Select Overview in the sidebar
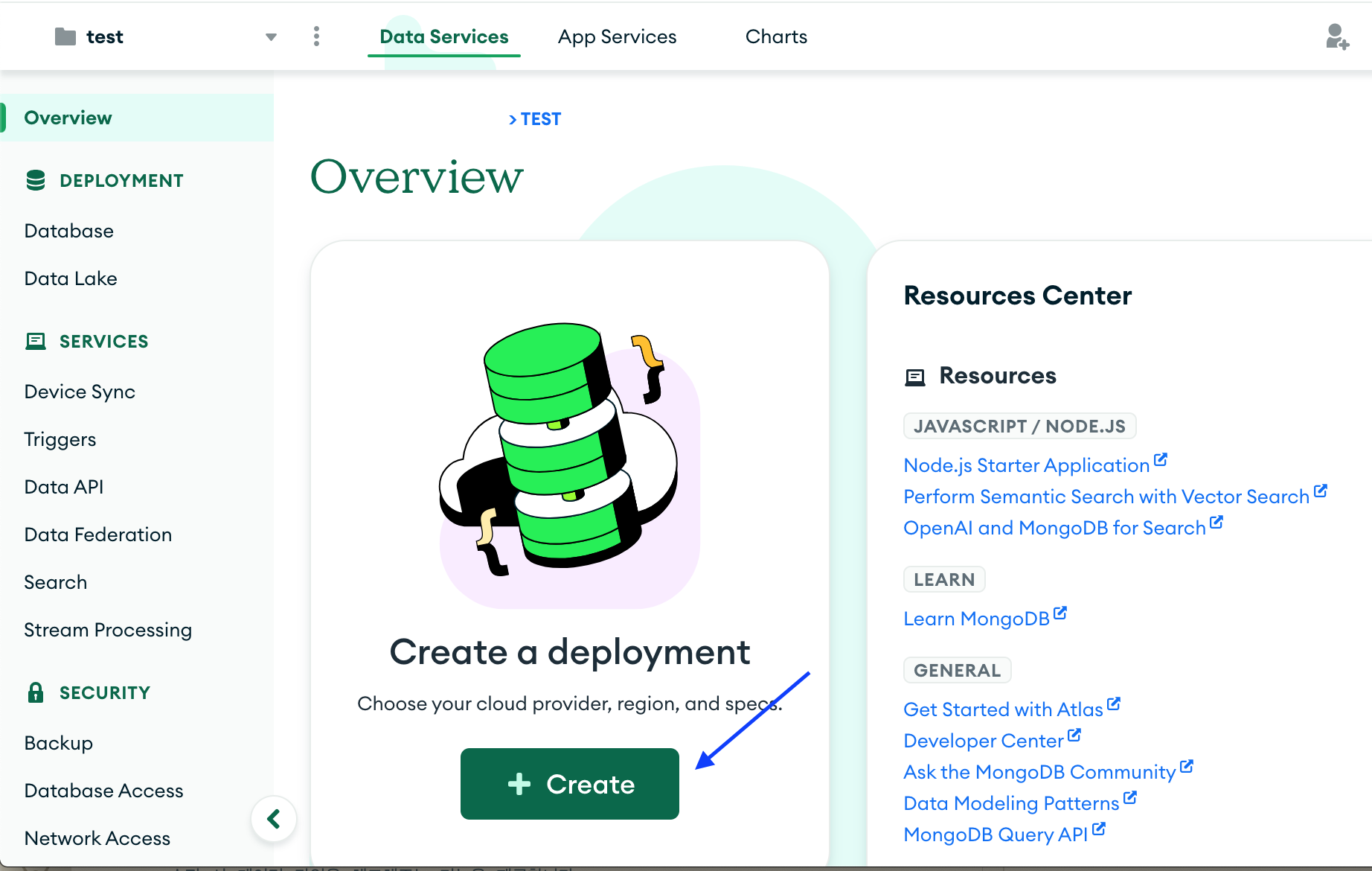This screenshot has width=1372, height=871. (137, 118)
